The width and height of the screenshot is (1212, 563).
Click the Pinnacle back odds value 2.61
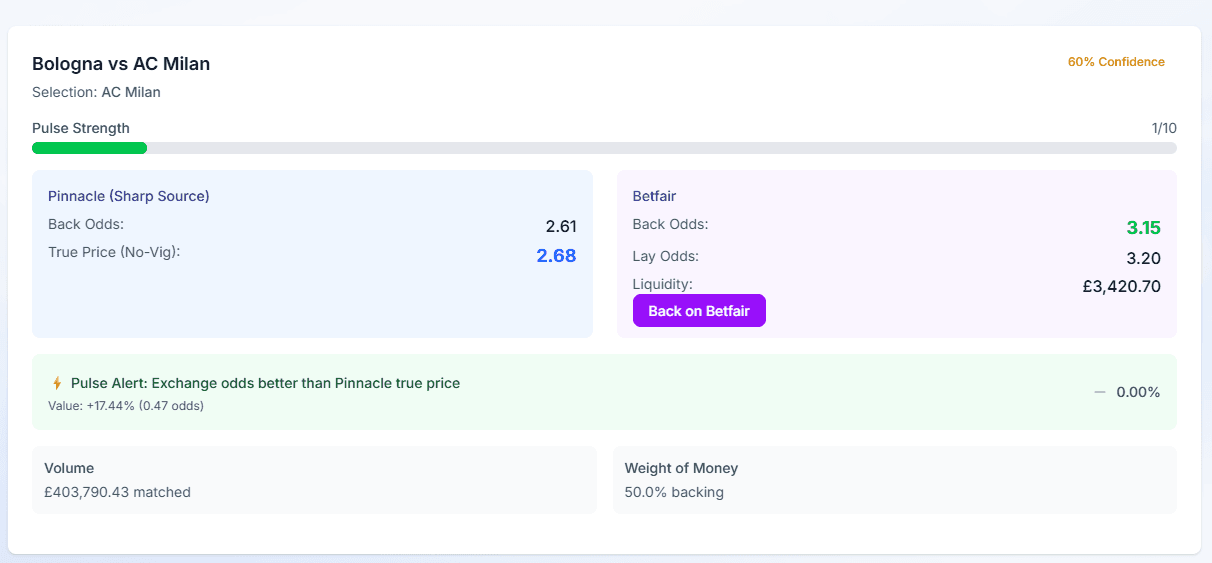(x=561, y=227)
